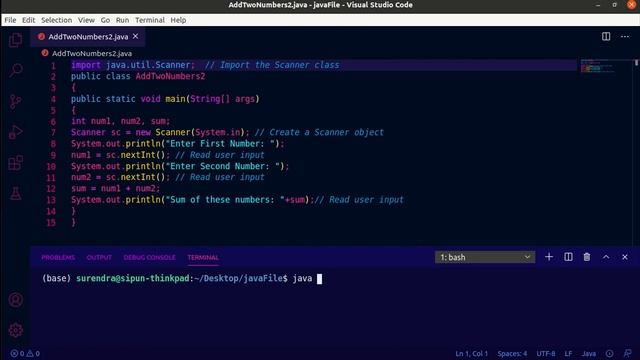Open the 1: bash terminal selector dropdown
Screen dimensions: 640x360
(x=485, y=257)
